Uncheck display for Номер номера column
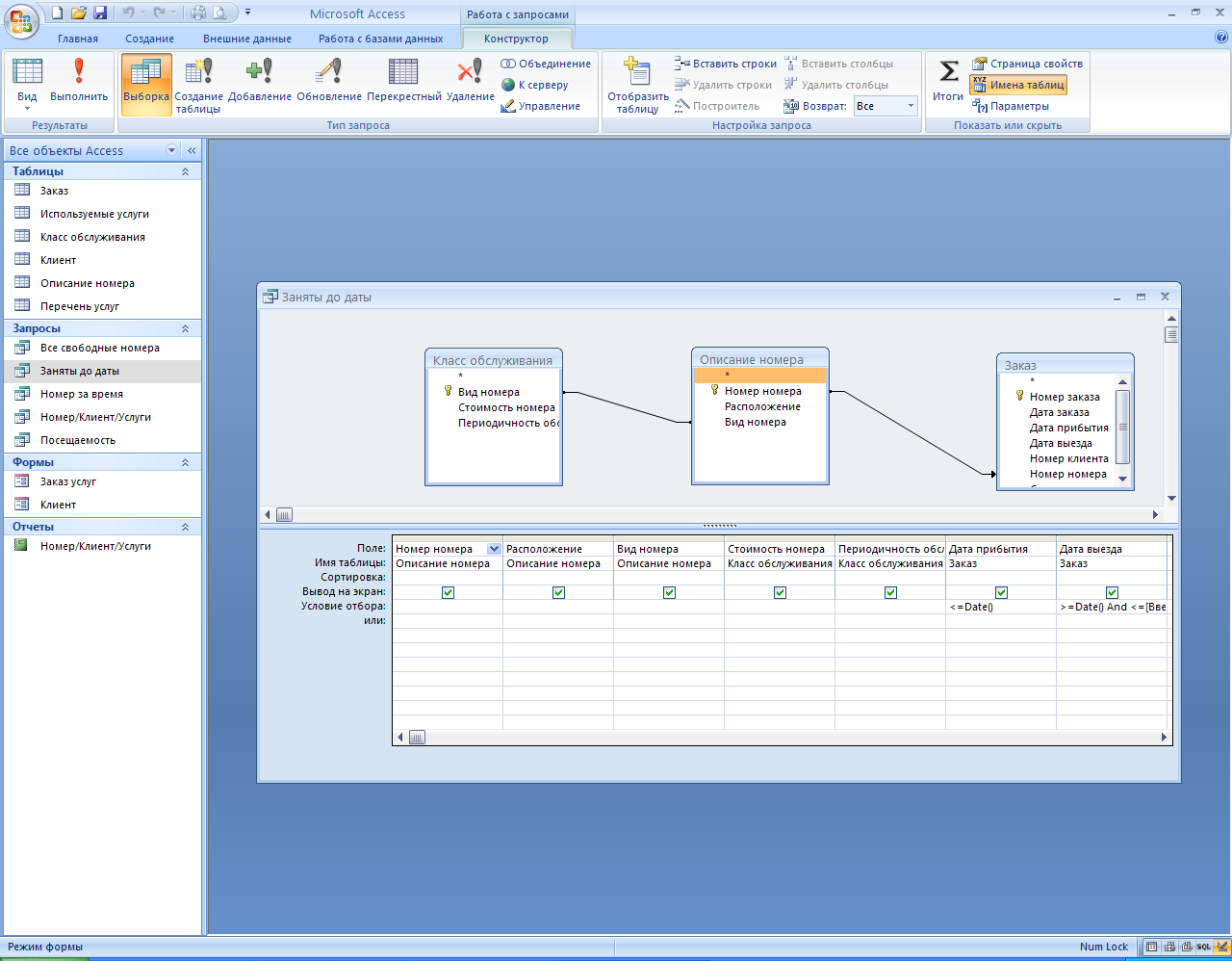The height and width of the screenshot is (961, 1232). click(448, 592)
